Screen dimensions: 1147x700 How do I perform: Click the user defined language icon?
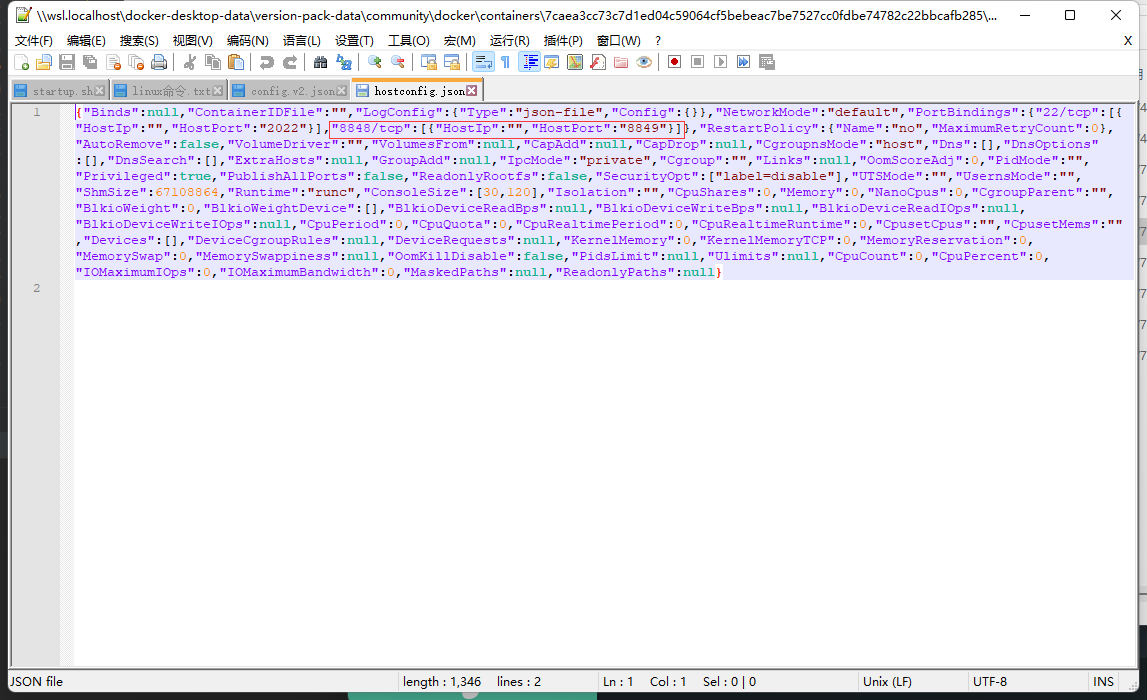pos(552,62)
